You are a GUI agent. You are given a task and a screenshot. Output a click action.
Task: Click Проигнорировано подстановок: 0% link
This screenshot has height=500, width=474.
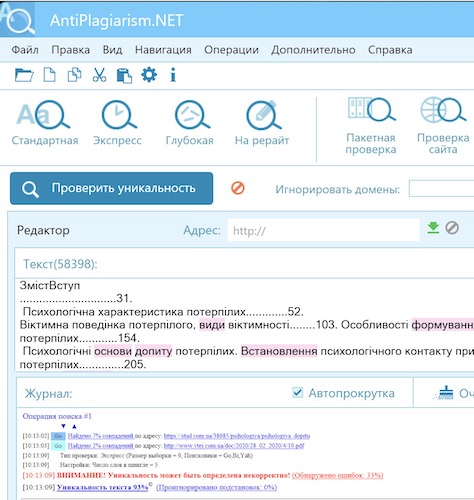coord(216,487)
